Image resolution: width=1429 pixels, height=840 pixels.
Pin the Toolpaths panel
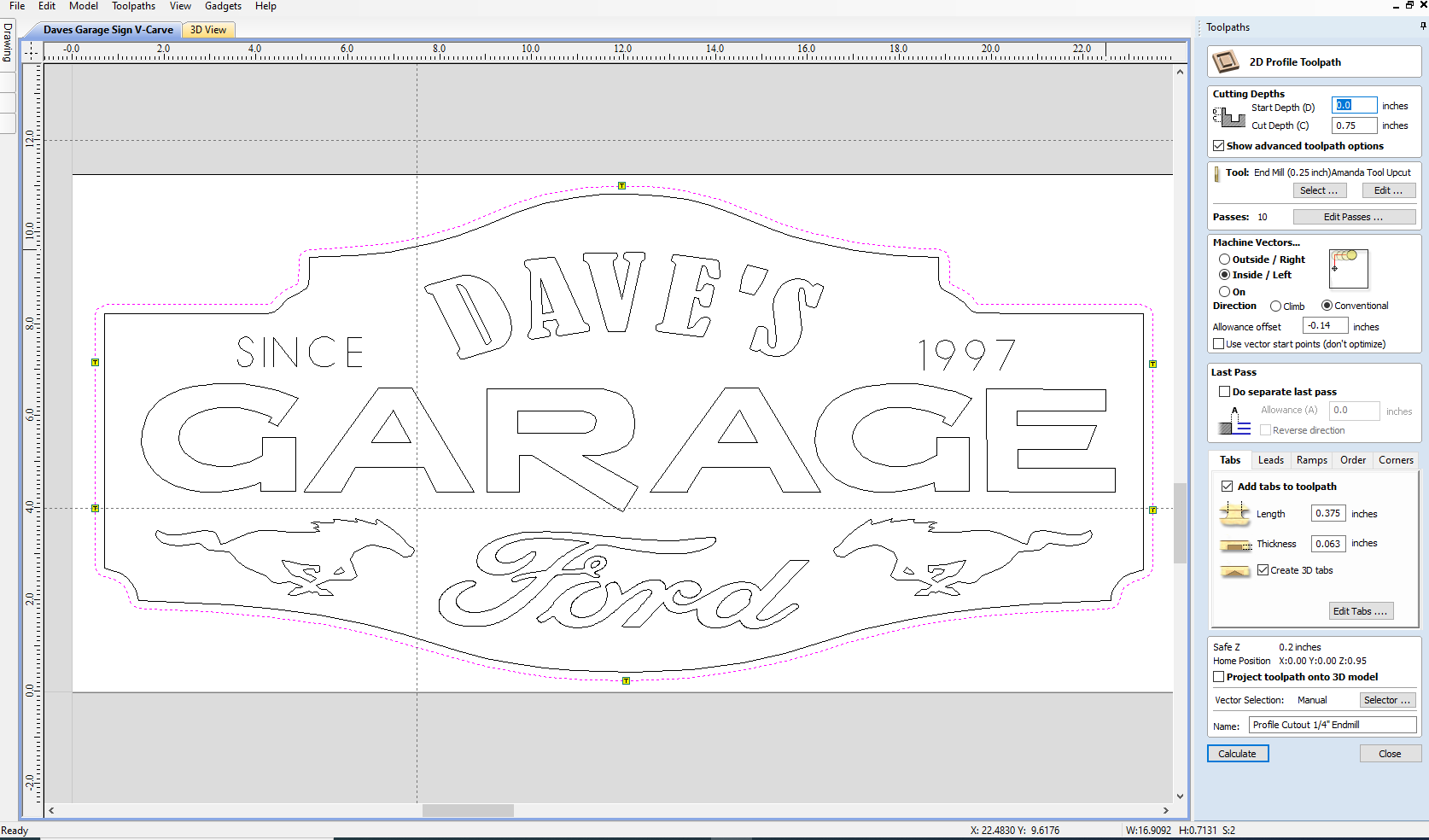coord(1423,26)
